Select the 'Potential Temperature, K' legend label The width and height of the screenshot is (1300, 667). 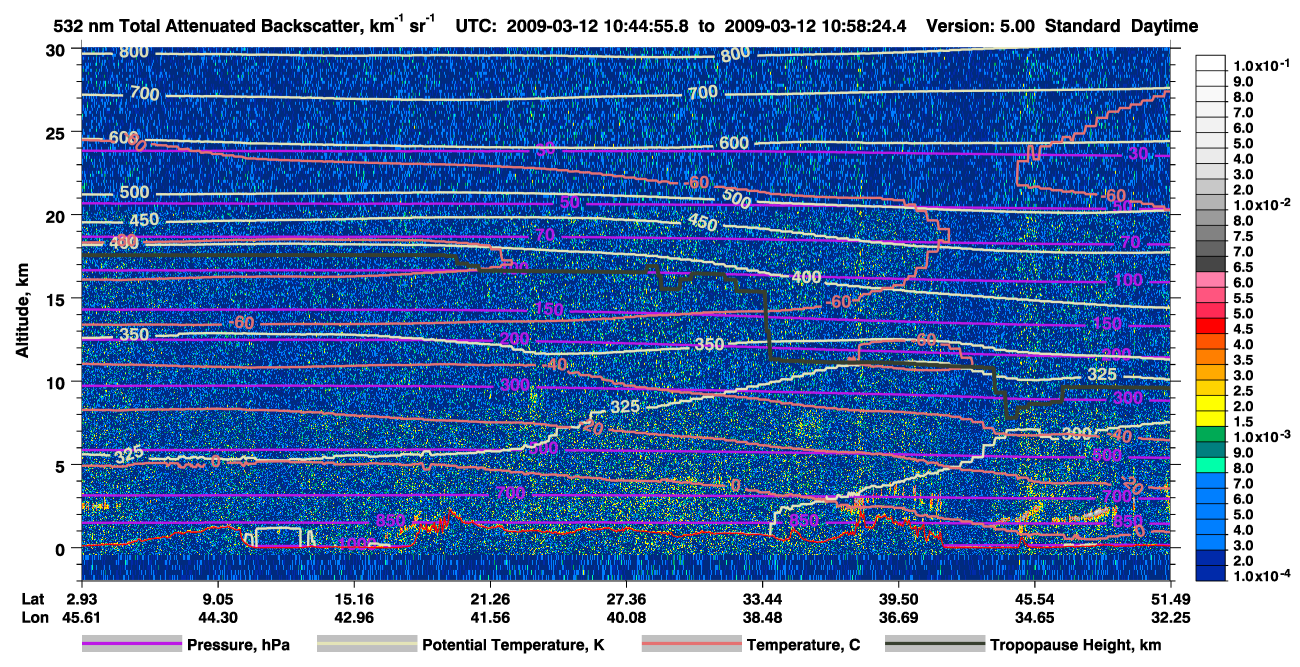513,646
